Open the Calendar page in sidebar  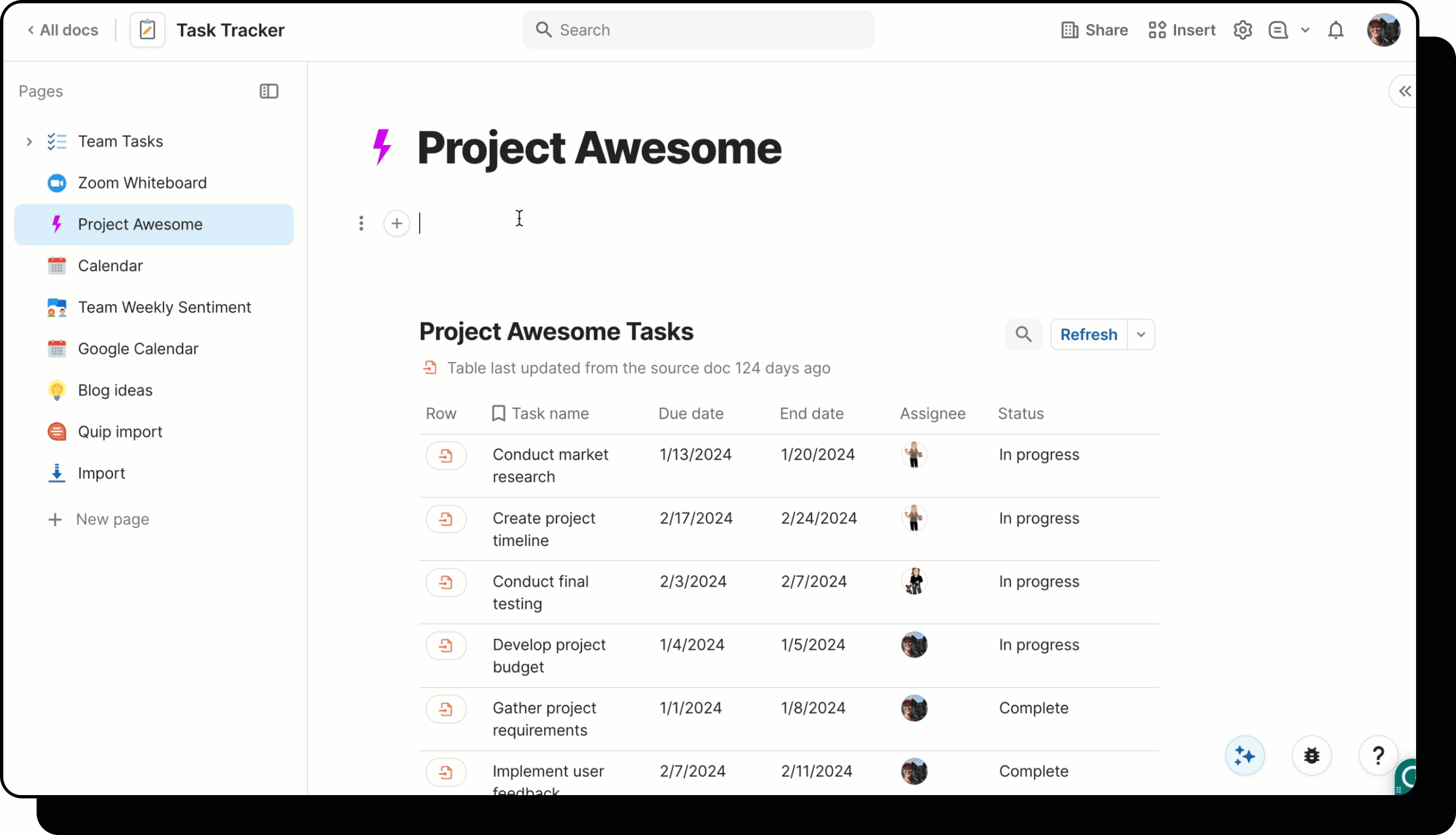[x=110, y=266]
